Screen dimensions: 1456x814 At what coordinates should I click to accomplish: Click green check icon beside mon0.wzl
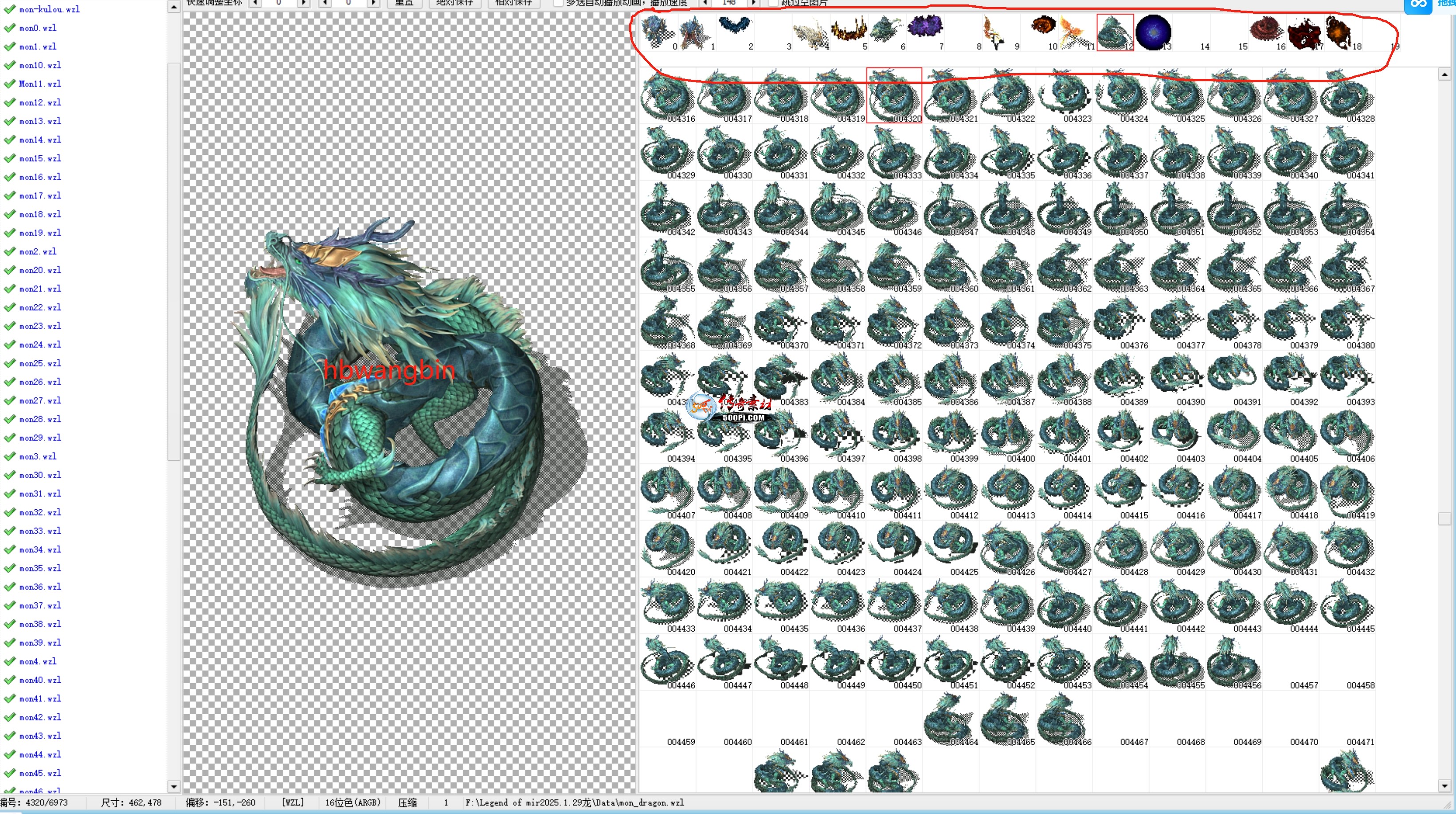10,28
